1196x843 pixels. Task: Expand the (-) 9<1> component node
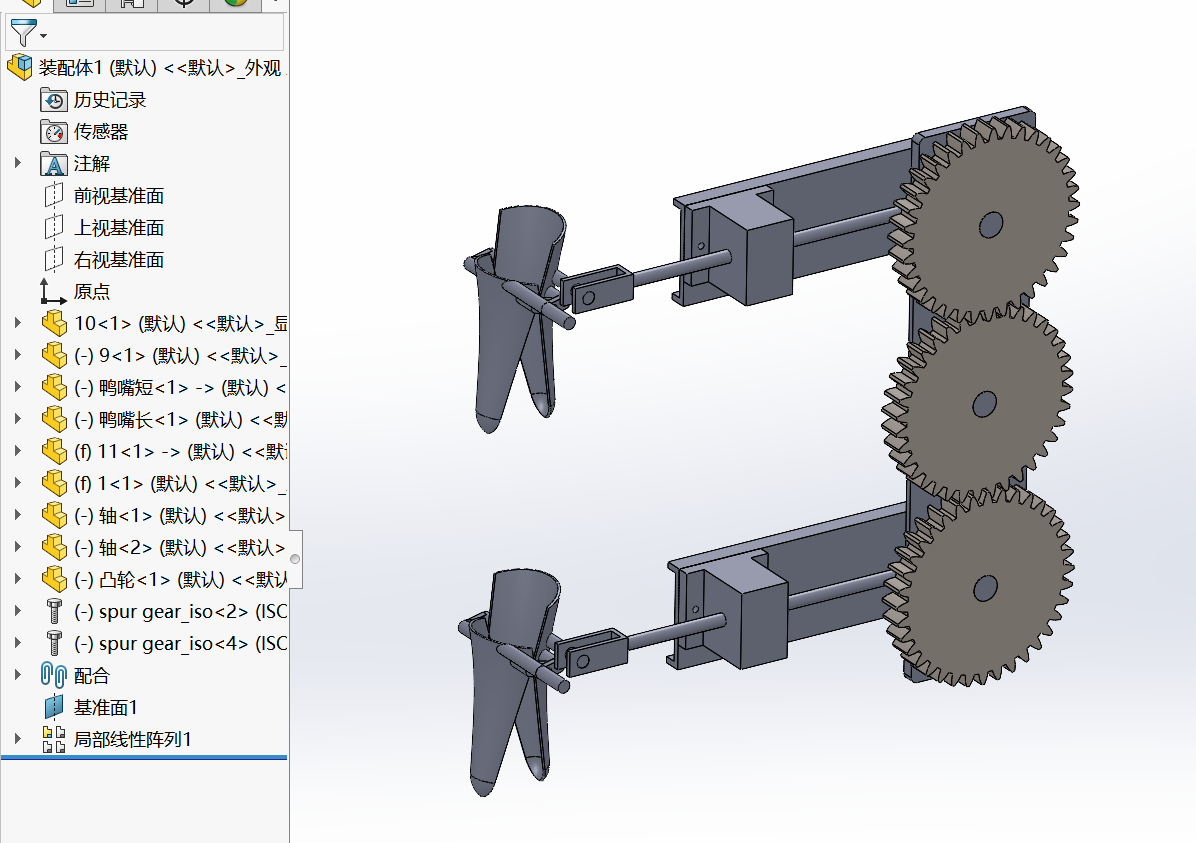pyautogui.click(x=18, y=356)
